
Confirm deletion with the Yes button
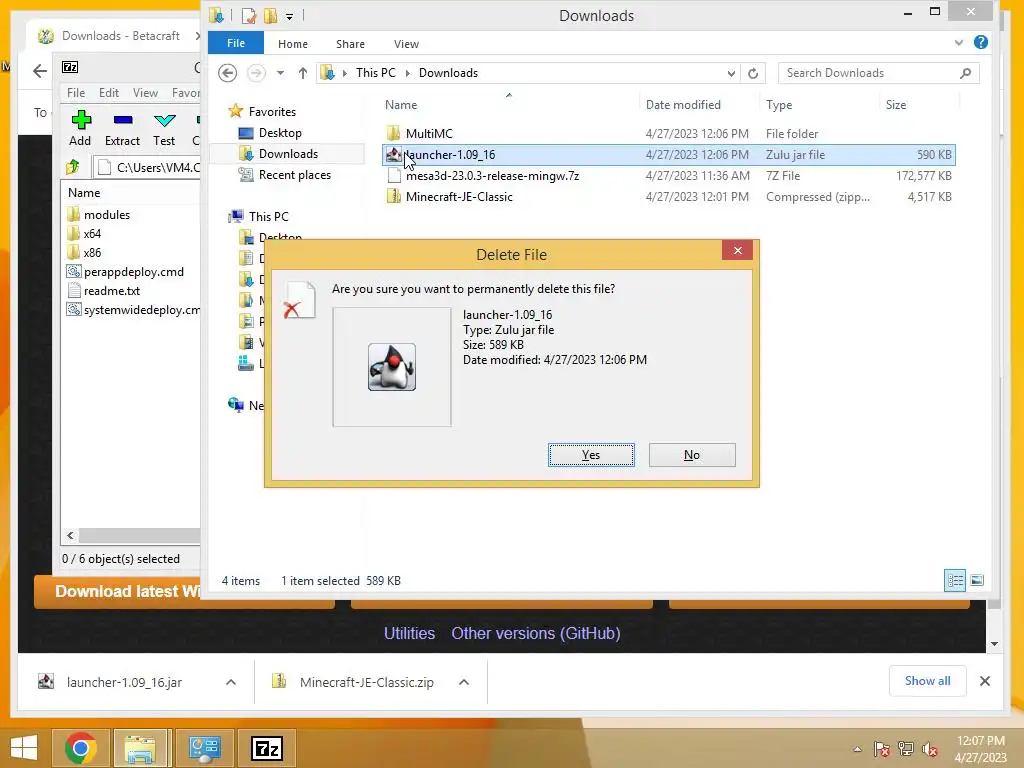591,455
